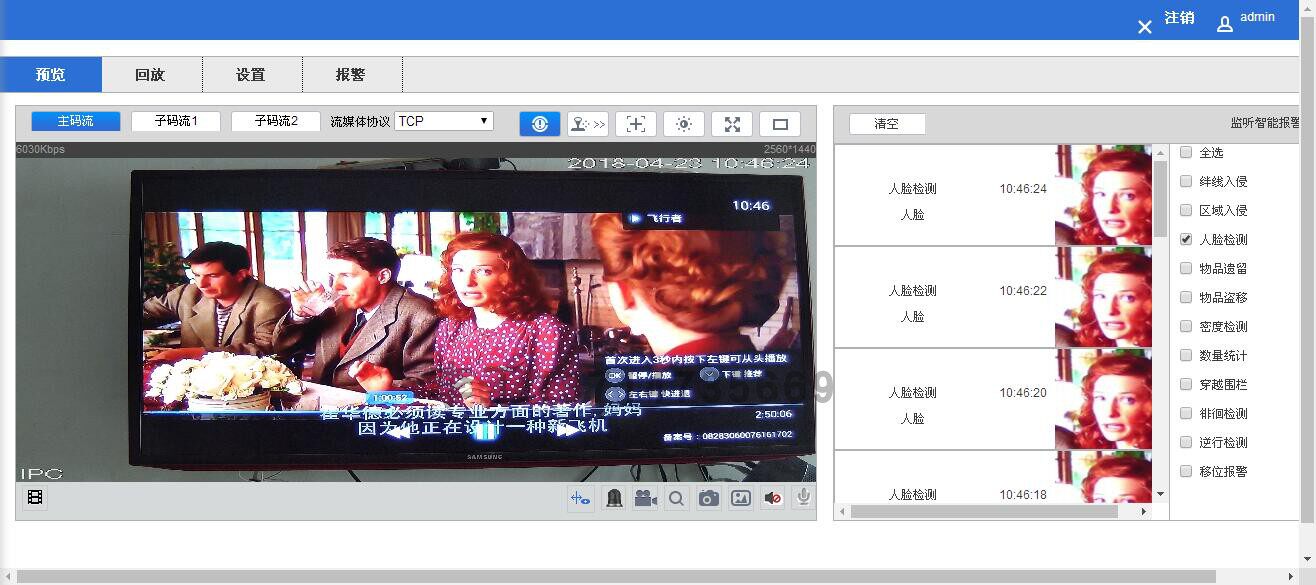The image size is (1316, 585).
Task: Click the page bottom horizontal scrollbar
Action: (x=616, y=577)
